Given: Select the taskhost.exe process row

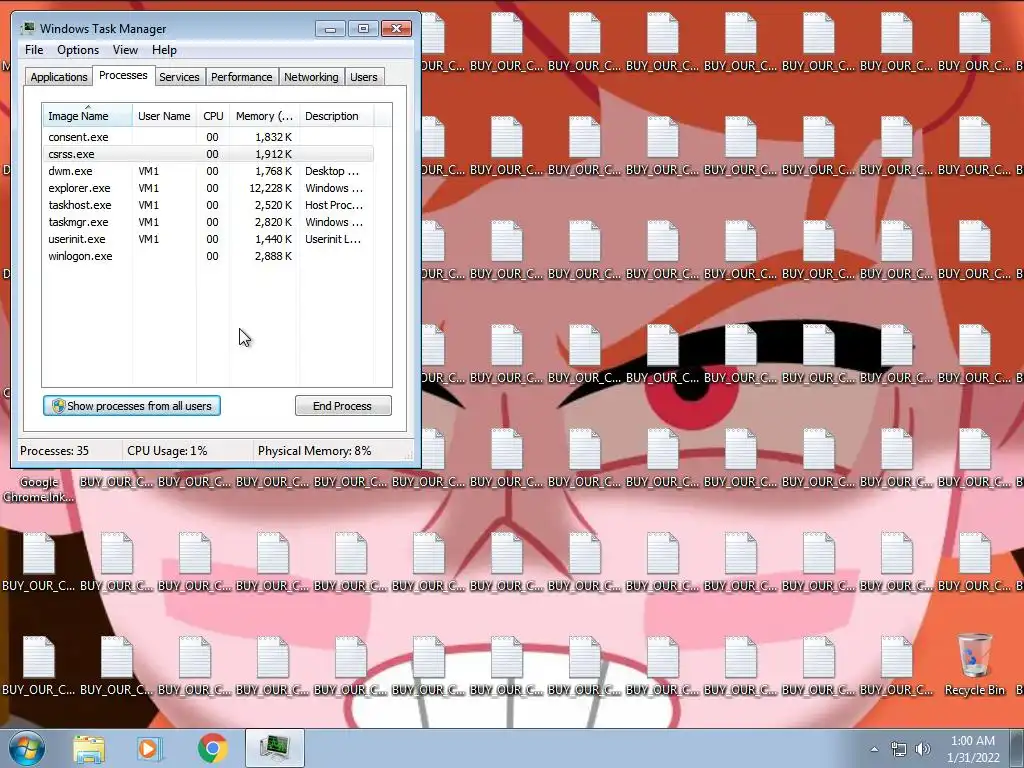Looking at the screenshot, I should pos(208,205).
